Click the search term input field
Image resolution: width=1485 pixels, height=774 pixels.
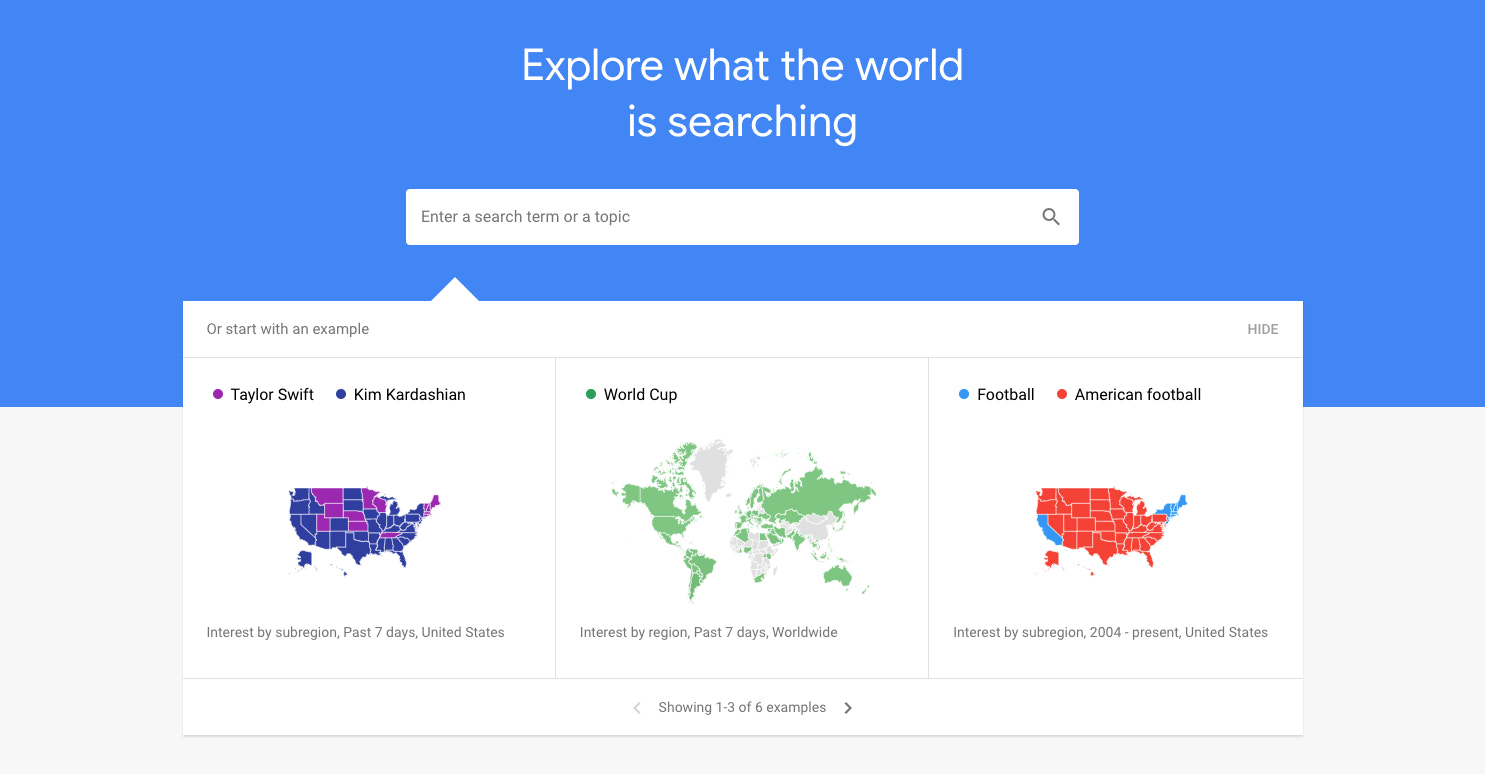tap(720, 217)
